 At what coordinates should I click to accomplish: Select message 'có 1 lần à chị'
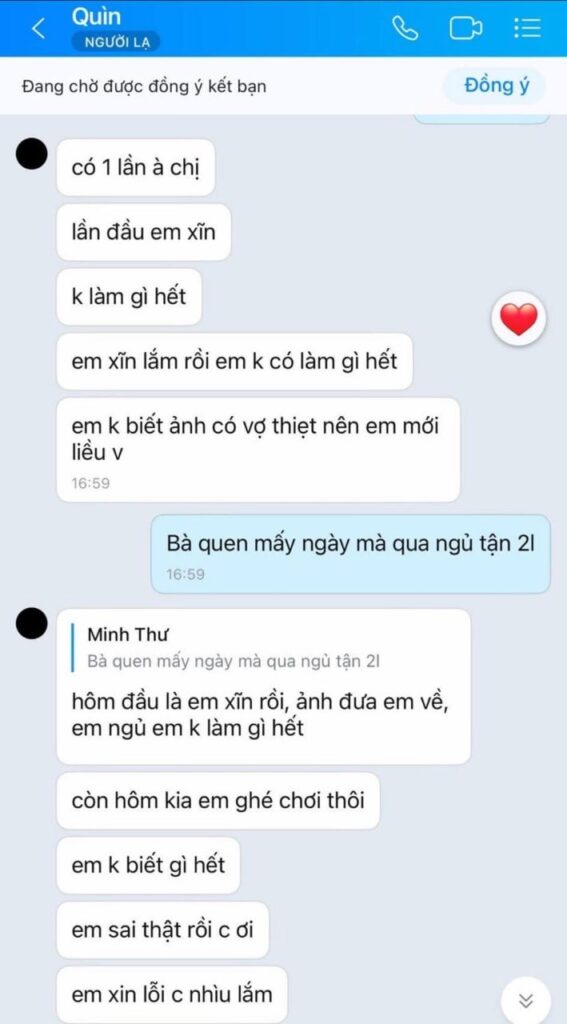pyautogui.click(x=135, y=167)
